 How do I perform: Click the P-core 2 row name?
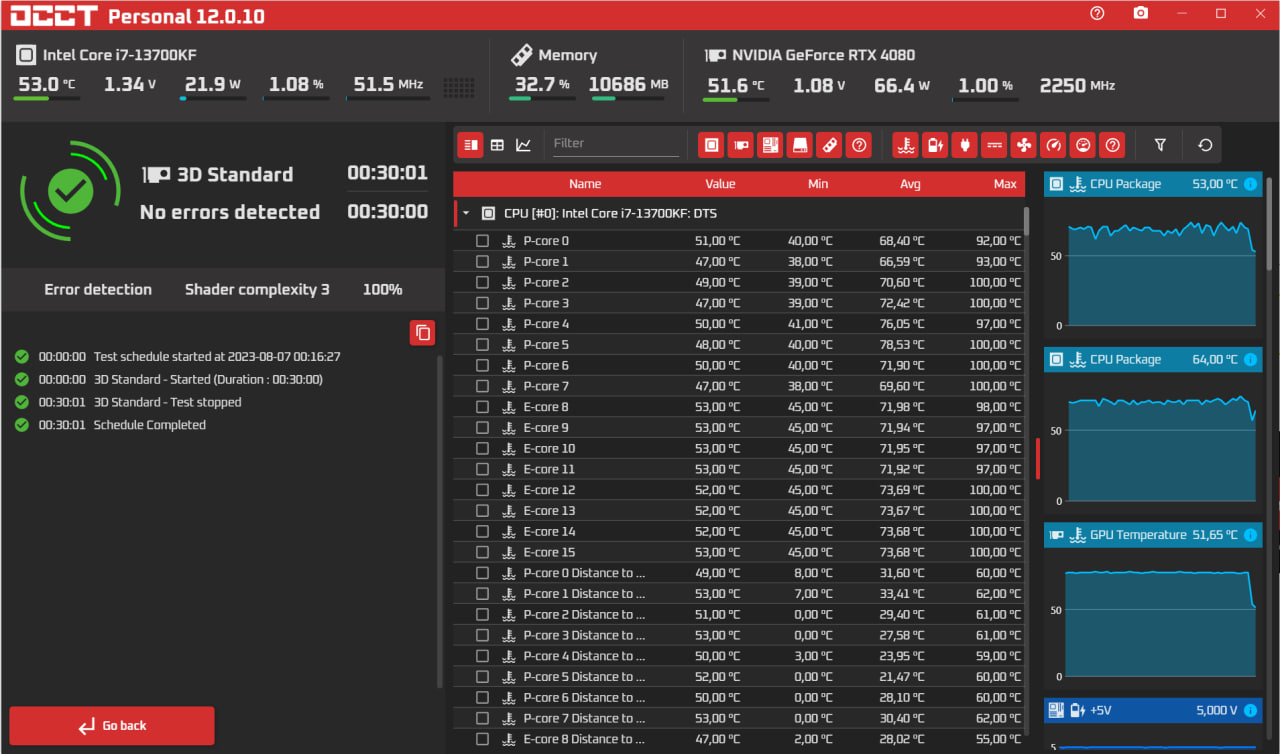click(x=546, y=283)
